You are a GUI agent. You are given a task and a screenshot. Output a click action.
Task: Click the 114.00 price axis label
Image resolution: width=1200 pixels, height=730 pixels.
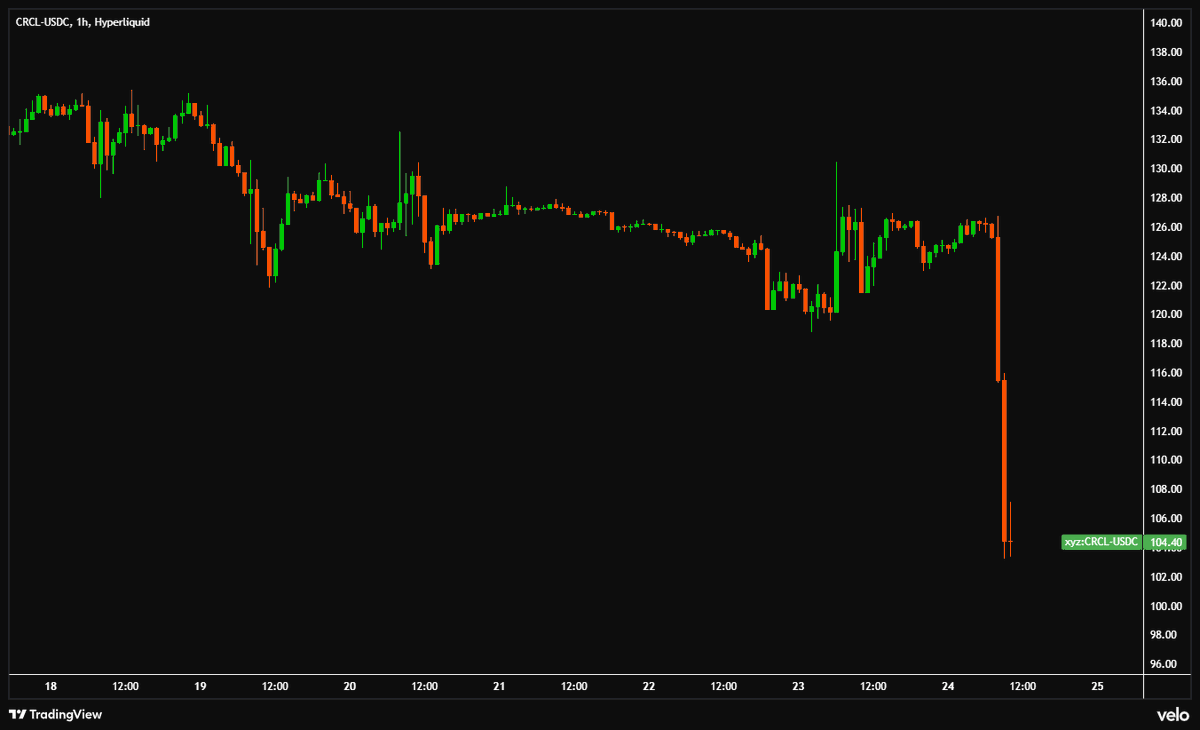pos(1167,402)
